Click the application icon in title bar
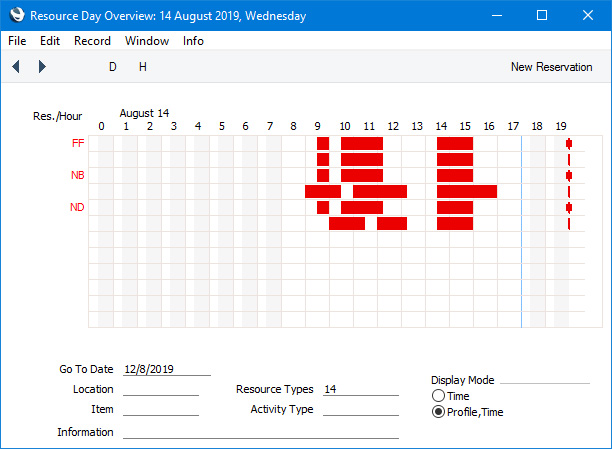 (17, 15)
